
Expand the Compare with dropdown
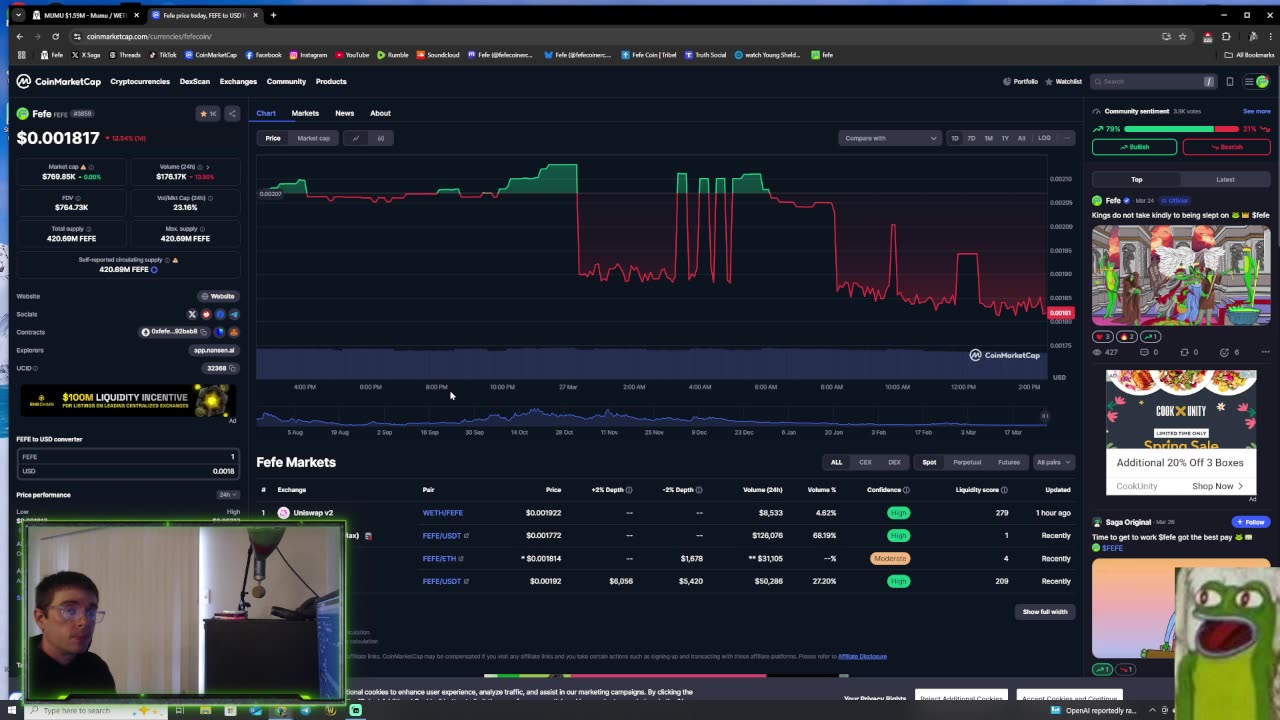coord(889,138)
